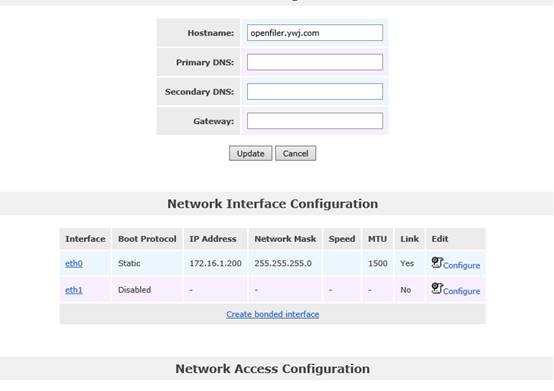Click the Network Access Configuration heading

(x=272, y=369)
